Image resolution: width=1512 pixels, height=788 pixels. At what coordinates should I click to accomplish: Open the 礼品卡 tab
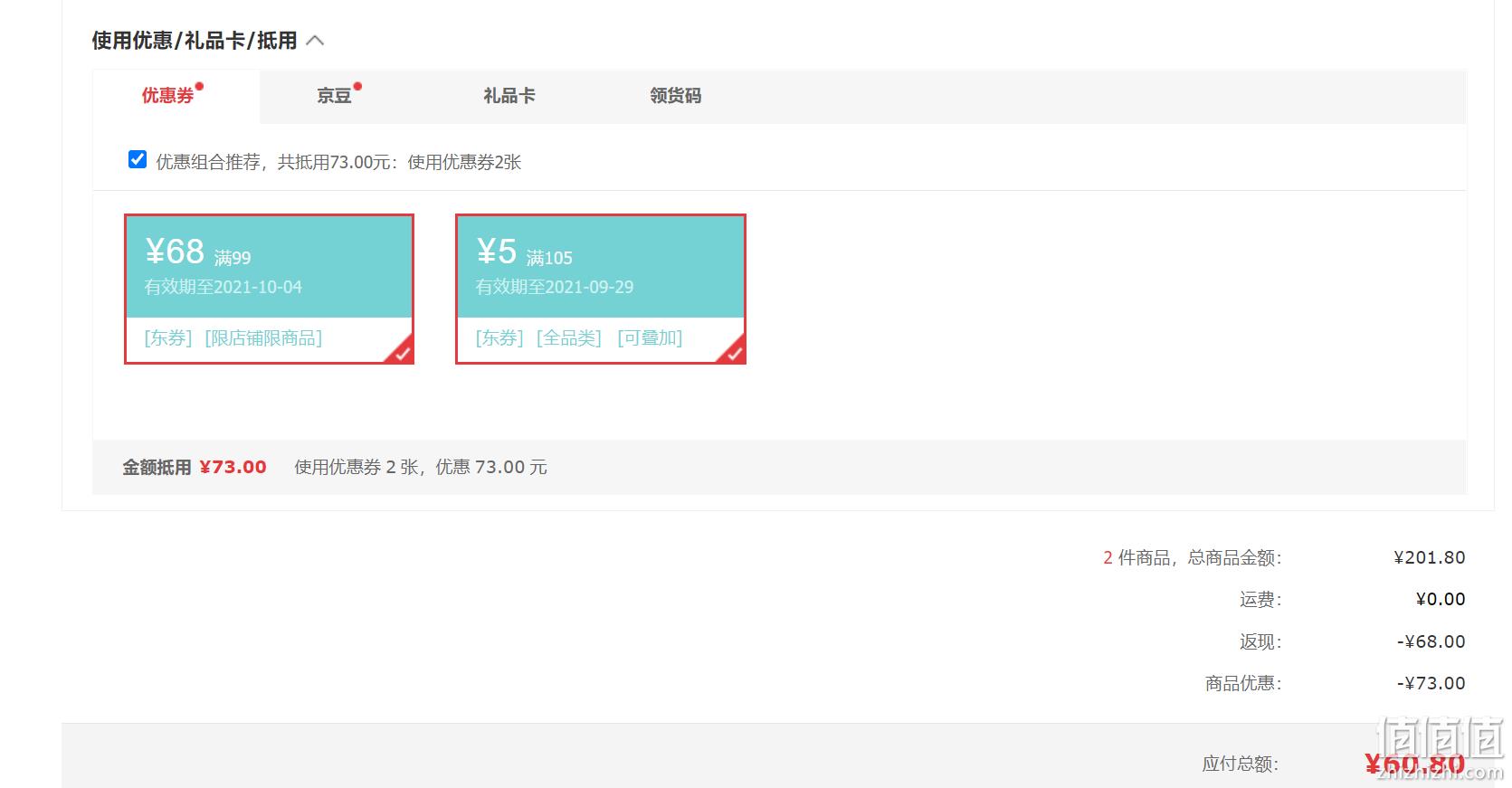pyautogui.click(x=509, y=96)
